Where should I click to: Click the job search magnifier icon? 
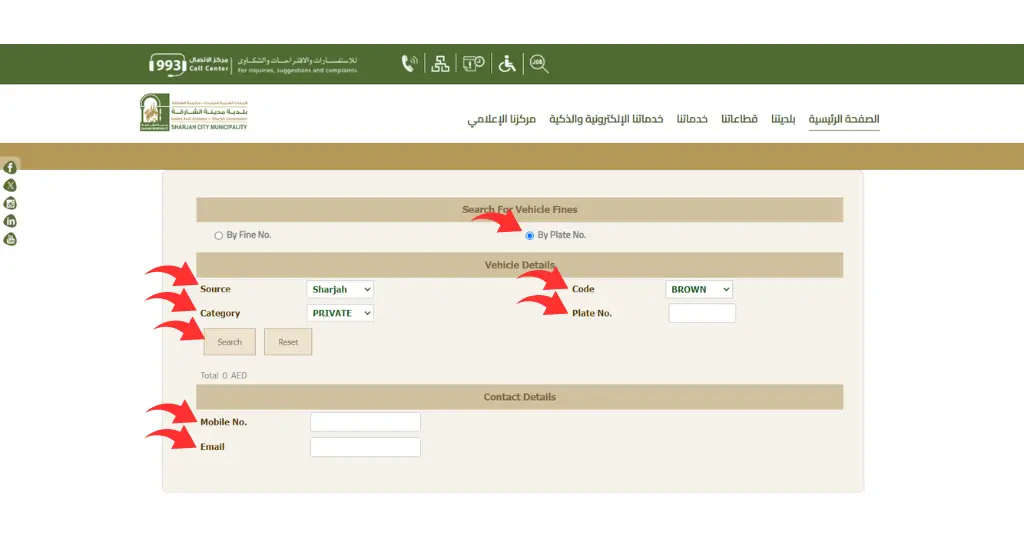[x=539, y=63]
